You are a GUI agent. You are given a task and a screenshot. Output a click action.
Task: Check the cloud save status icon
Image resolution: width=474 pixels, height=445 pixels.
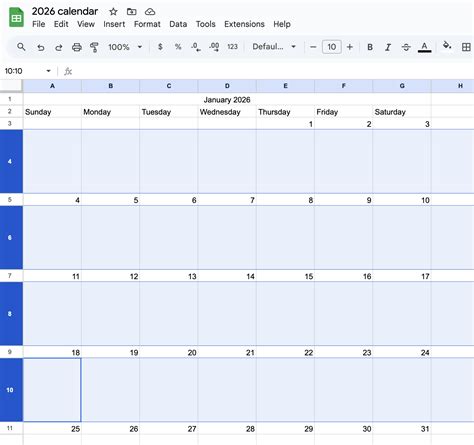[150, 12]
